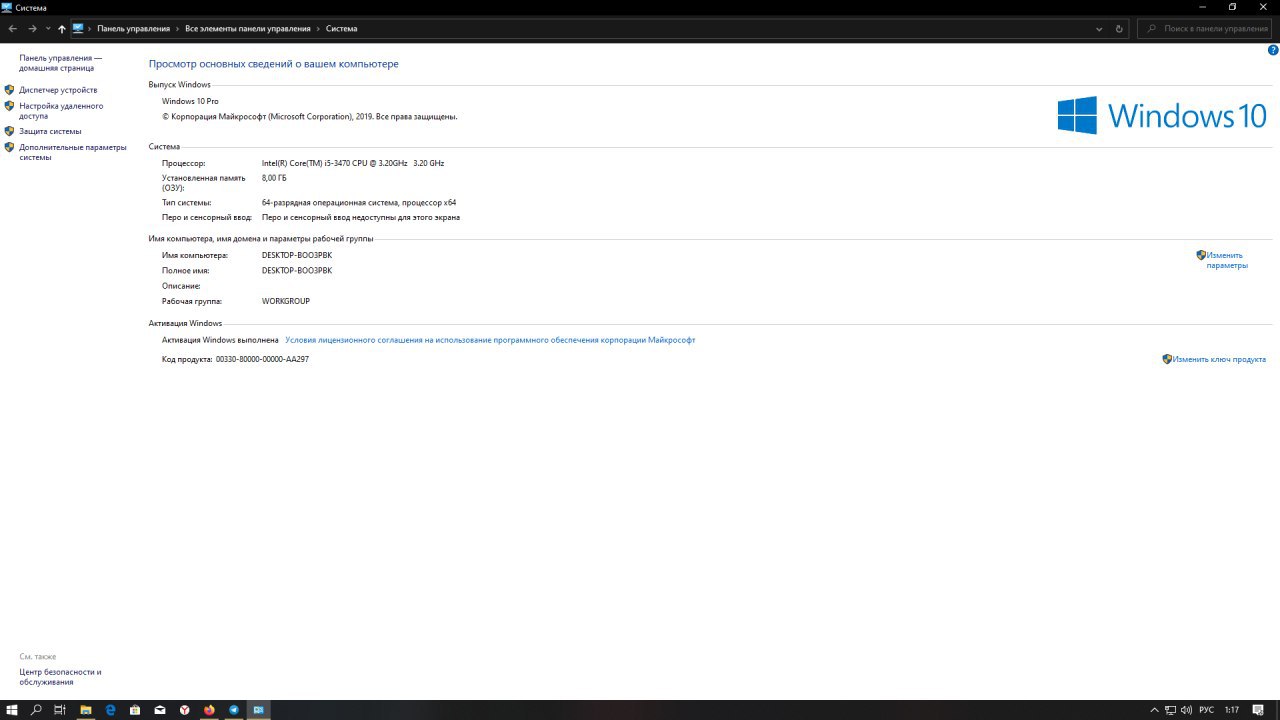The width and height of the screenshot is (1280, 720).
Task: Open the Mail app from taskbar
Action: [160, 710]
